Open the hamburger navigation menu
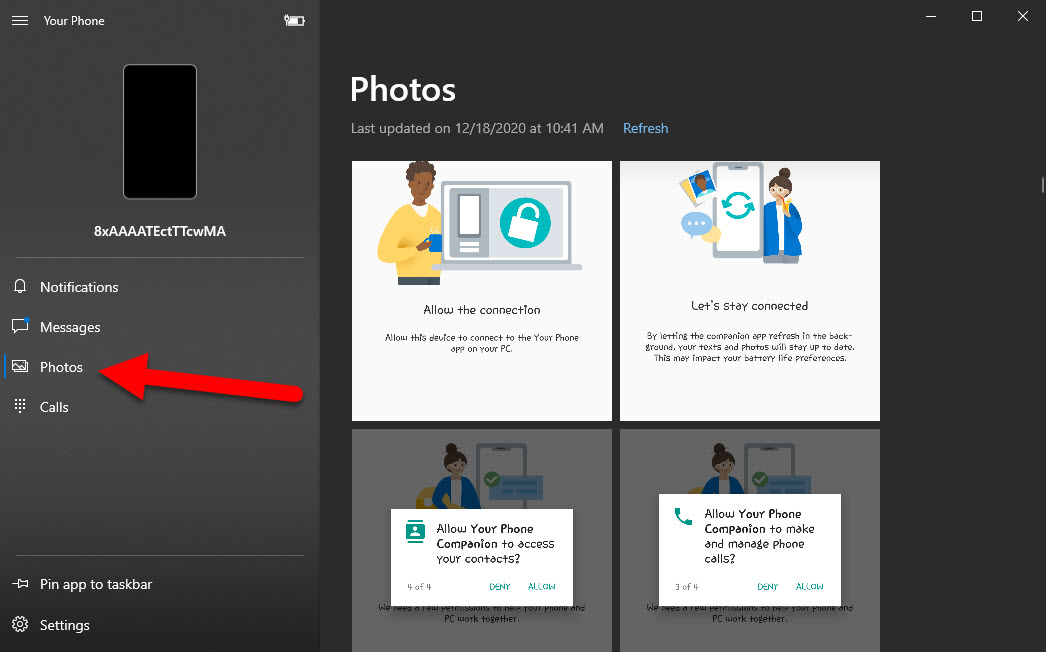This screenshot has height=652, width=1046. (20, 19)
